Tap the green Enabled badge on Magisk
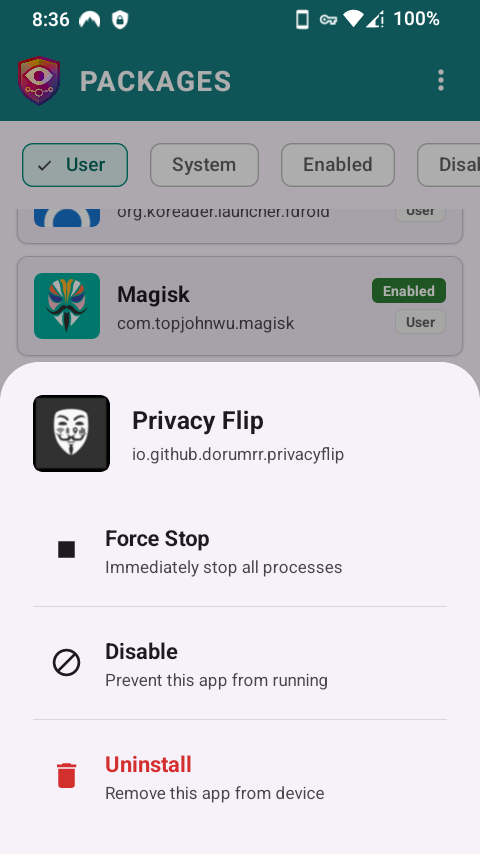 [x=409, y=291]
